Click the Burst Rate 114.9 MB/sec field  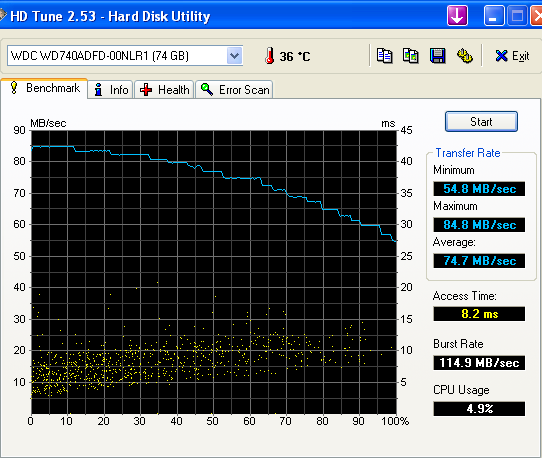click(479, 363)
